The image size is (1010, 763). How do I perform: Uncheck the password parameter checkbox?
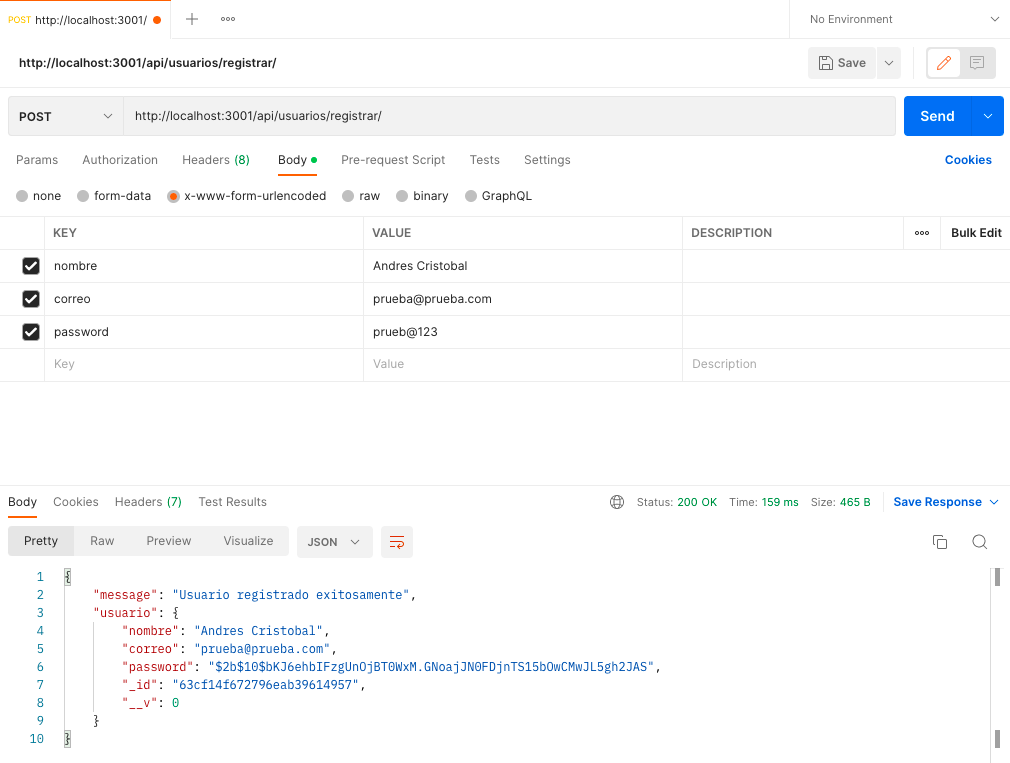tap(31, 332)
